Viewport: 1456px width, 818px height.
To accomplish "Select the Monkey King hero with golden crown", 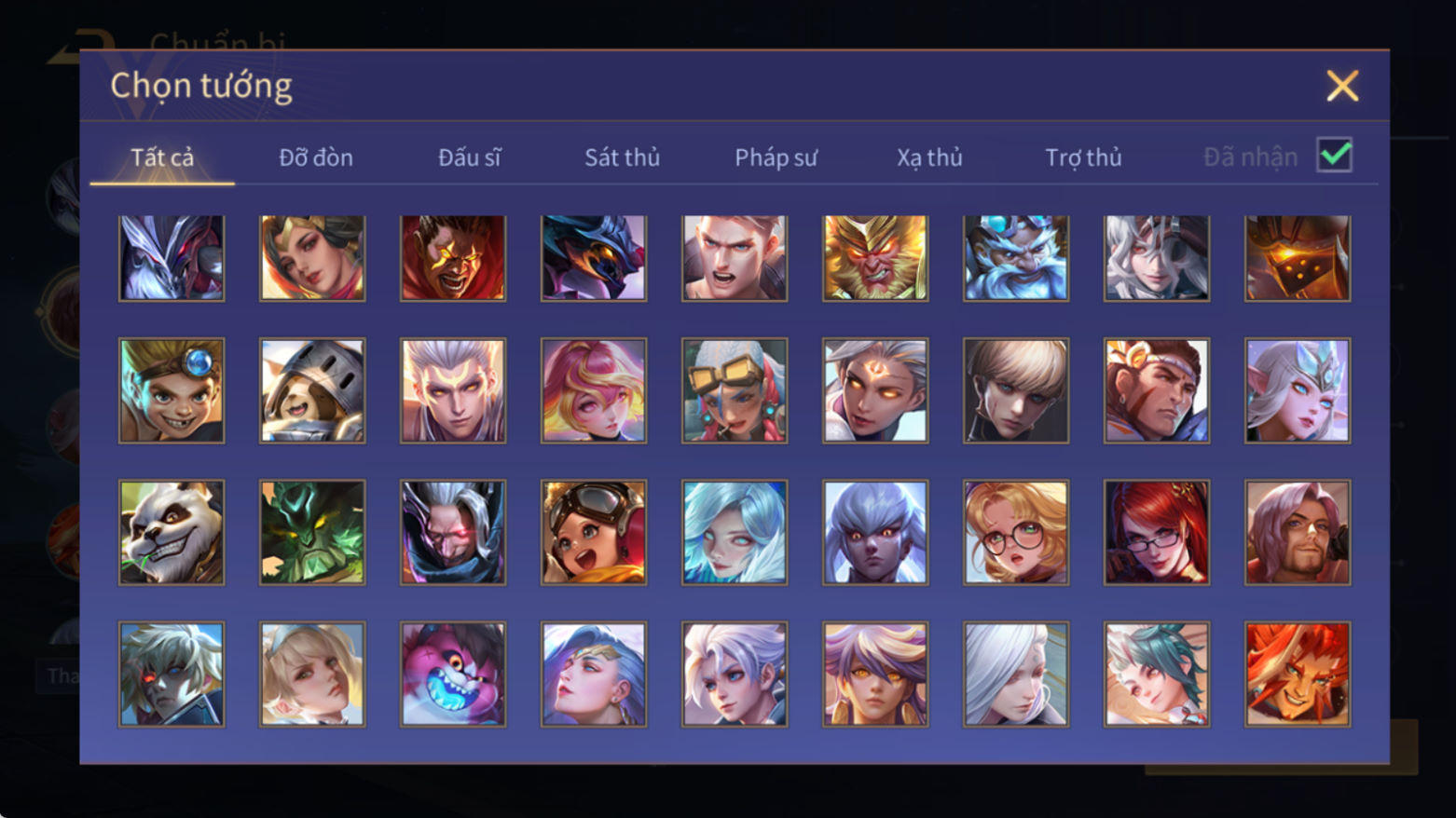I will 875,258.
